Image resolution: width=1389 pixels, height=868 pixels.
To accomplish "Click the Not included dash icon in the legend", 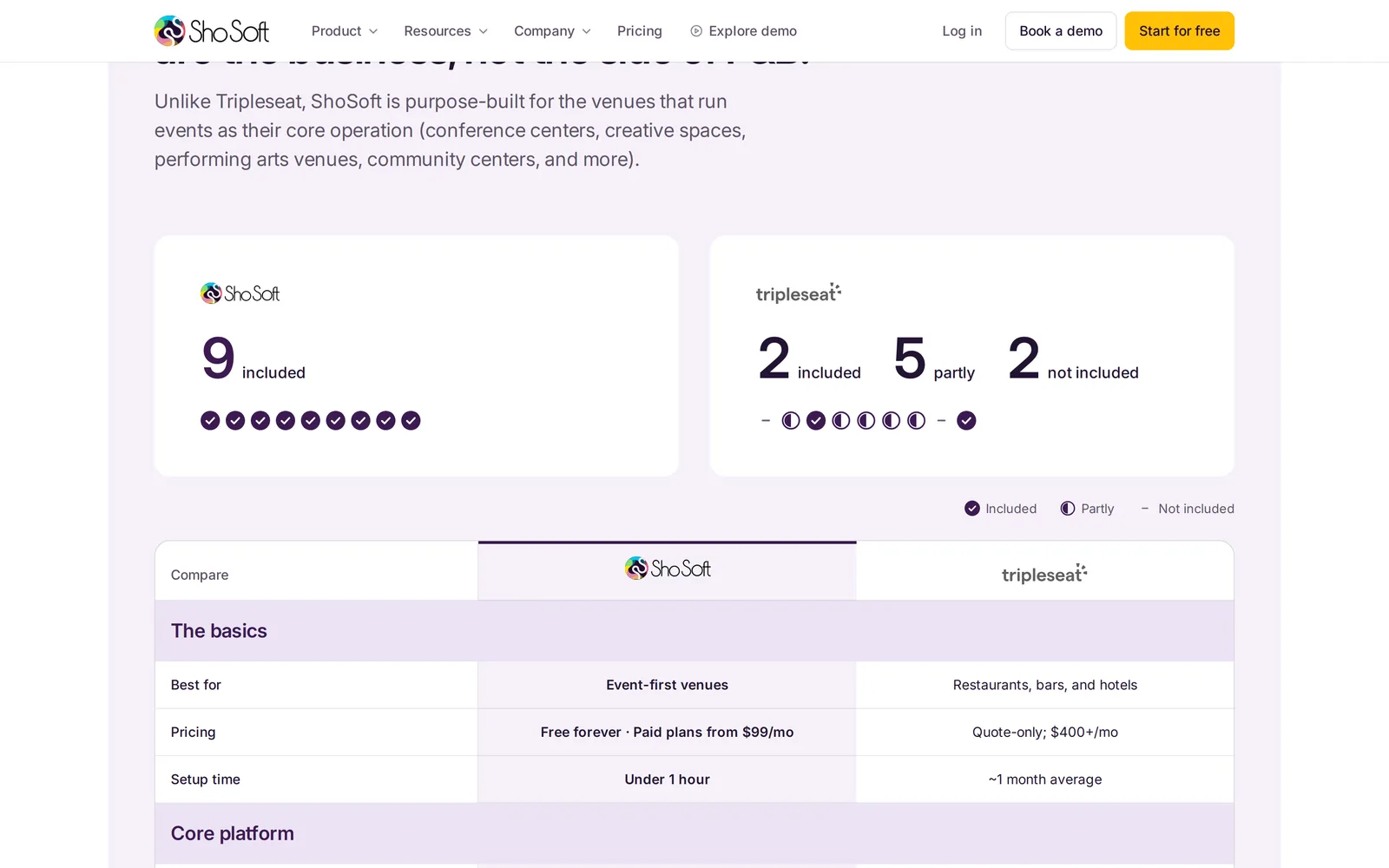I will tap(1145, 509).
